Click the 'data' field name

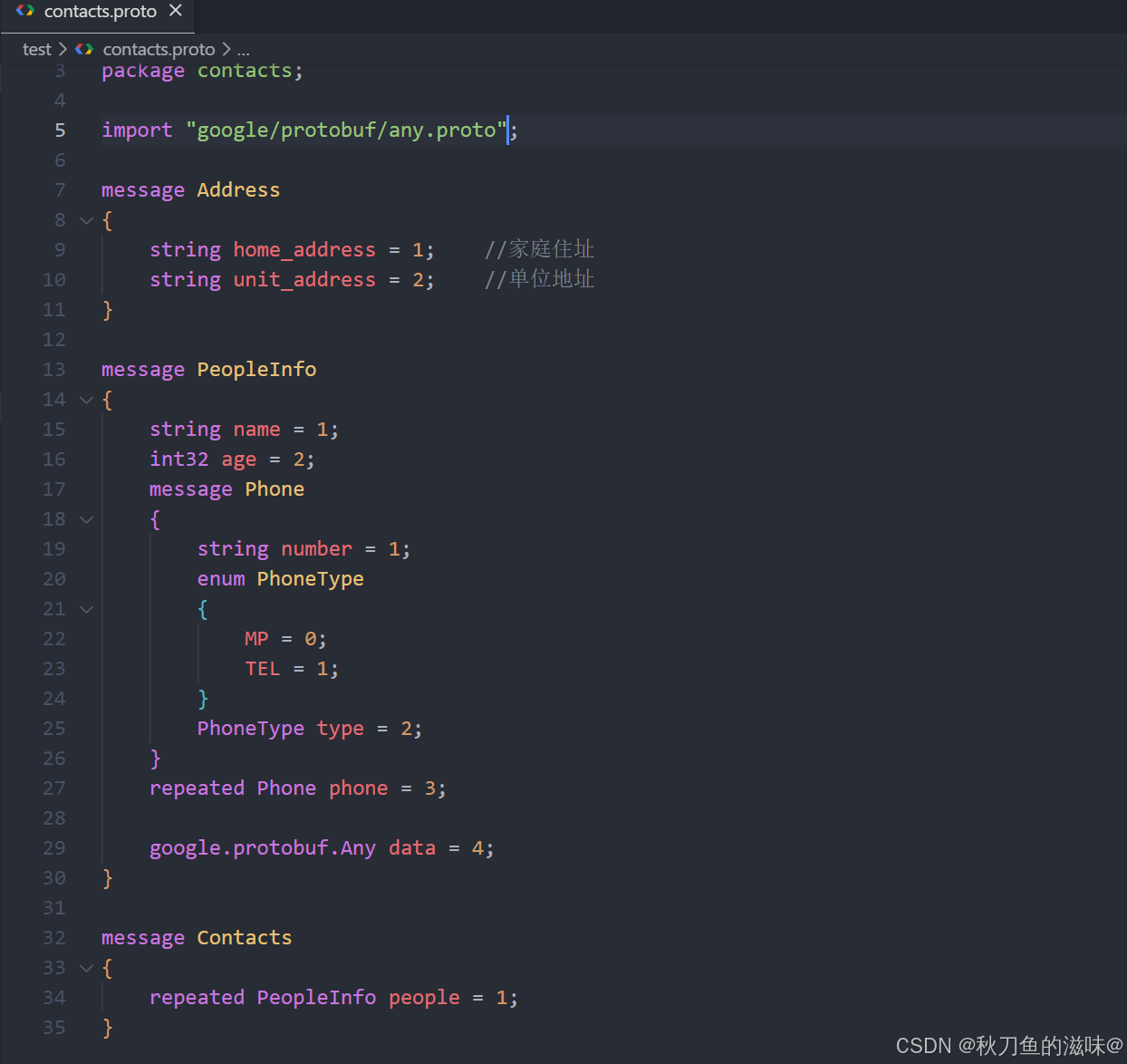pyautogui.click(x=412, y=848)
